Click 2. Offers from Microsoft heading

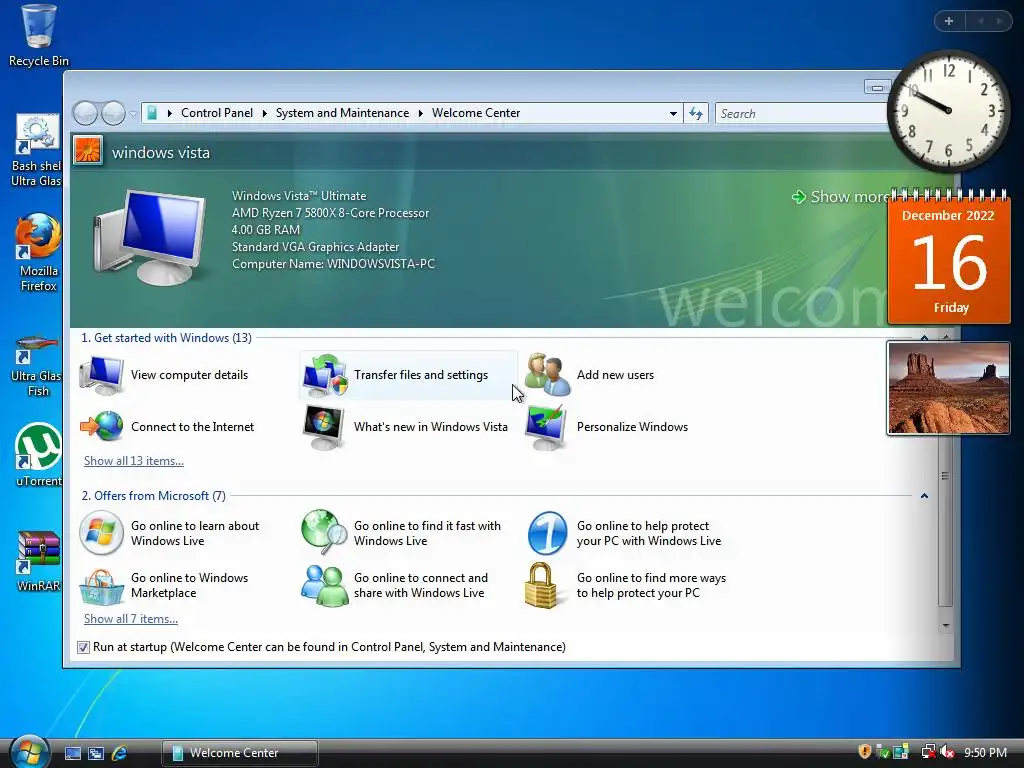point(153,496)
